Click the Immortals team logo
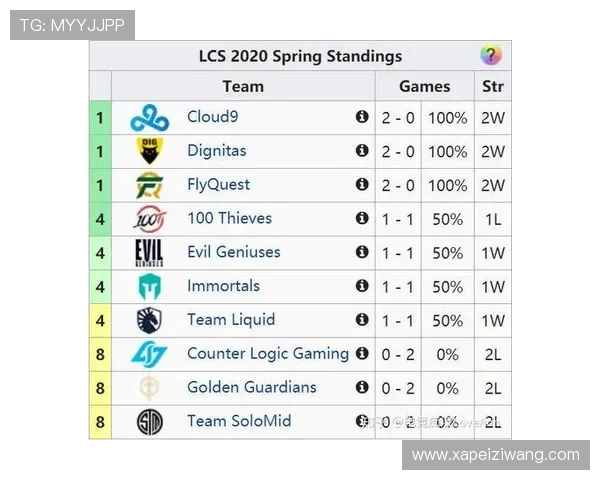600x480 pixels. click(149, 287)
